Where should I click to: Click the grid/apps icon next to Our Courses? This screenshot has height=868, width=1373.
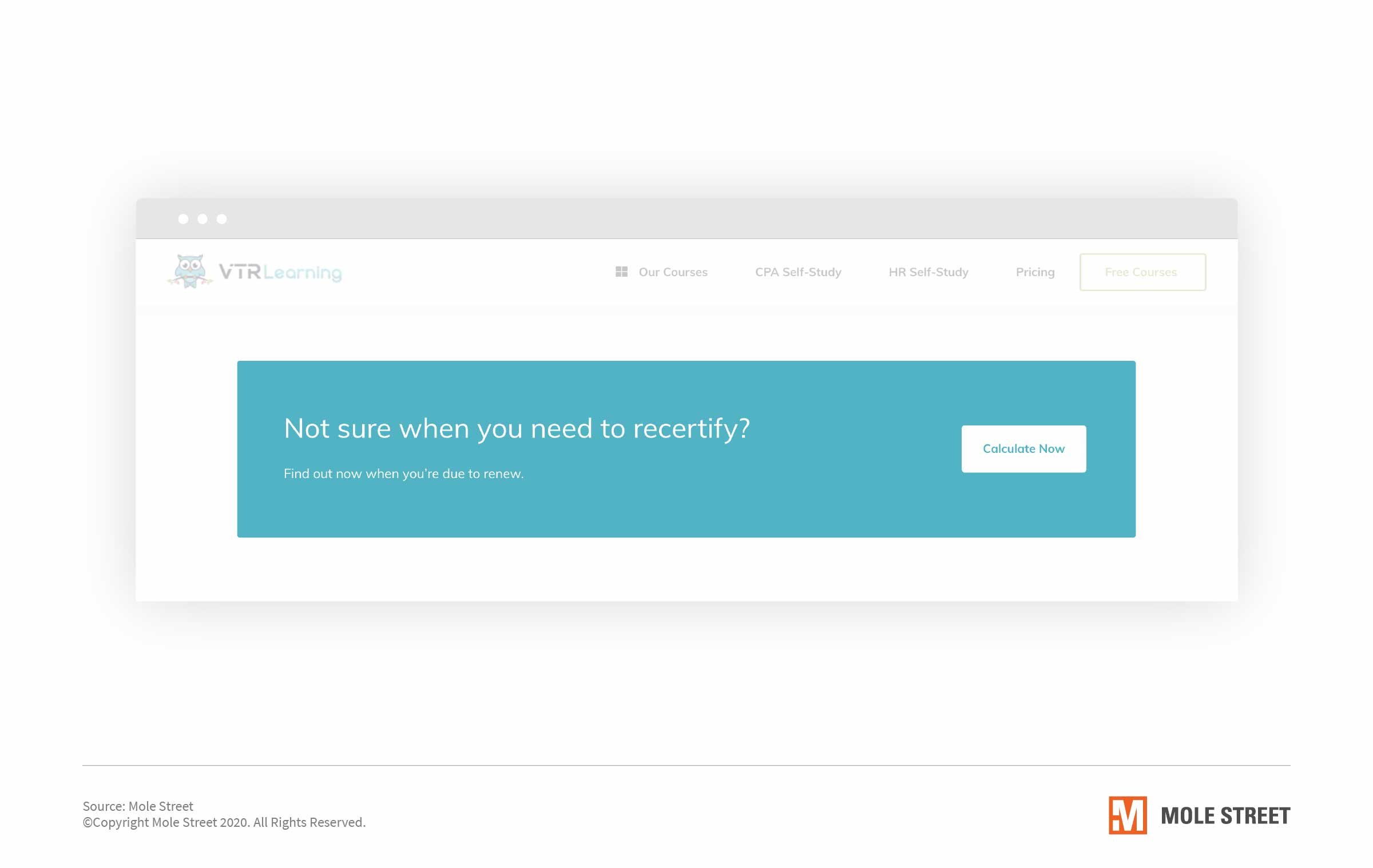[x=621, y=271]
